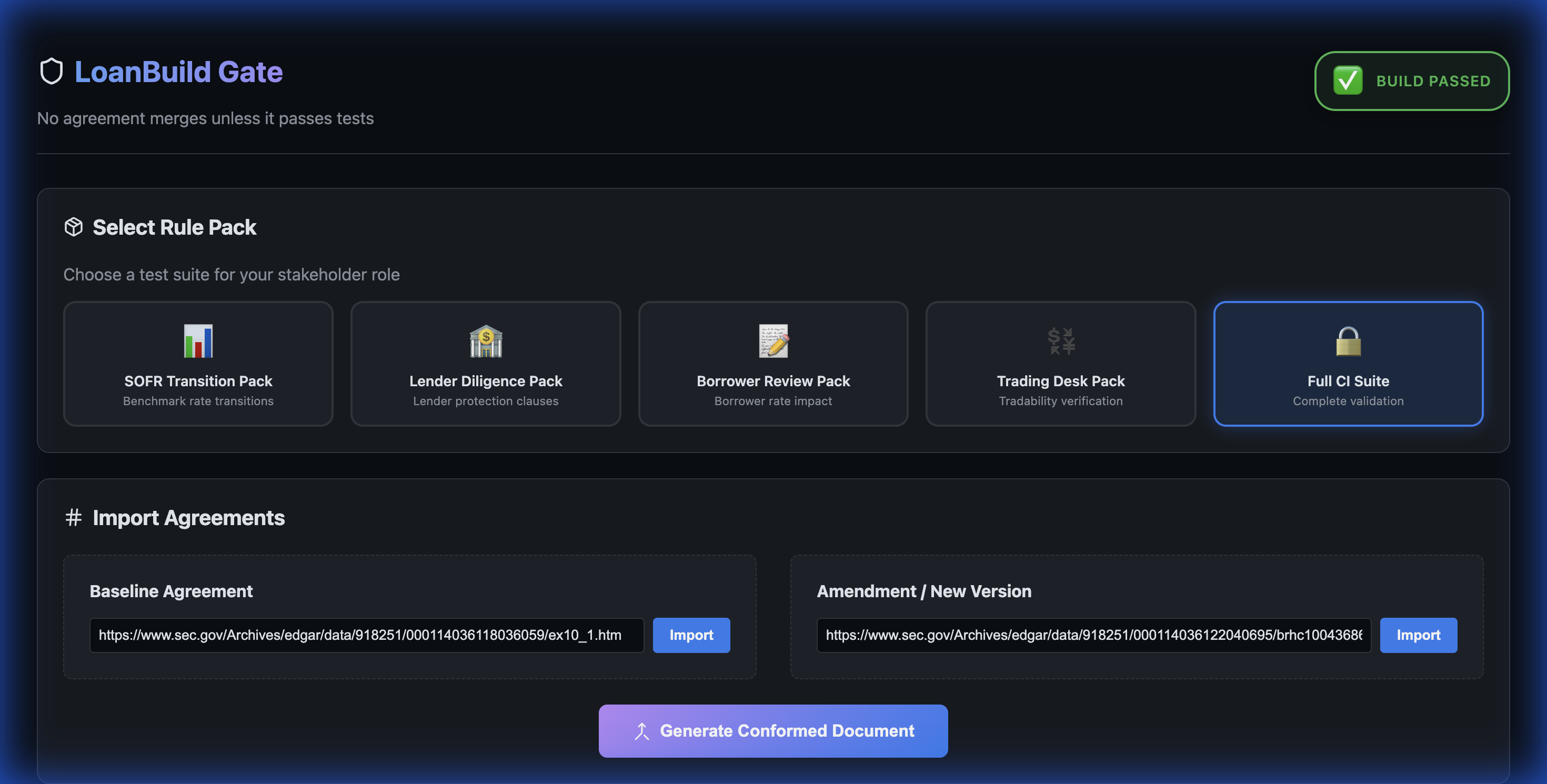Image resolution: width=1547 pixels, height=784 pixels.
Task: Select the SOFR Transition Pack label
Action: (x=198, y=381)
